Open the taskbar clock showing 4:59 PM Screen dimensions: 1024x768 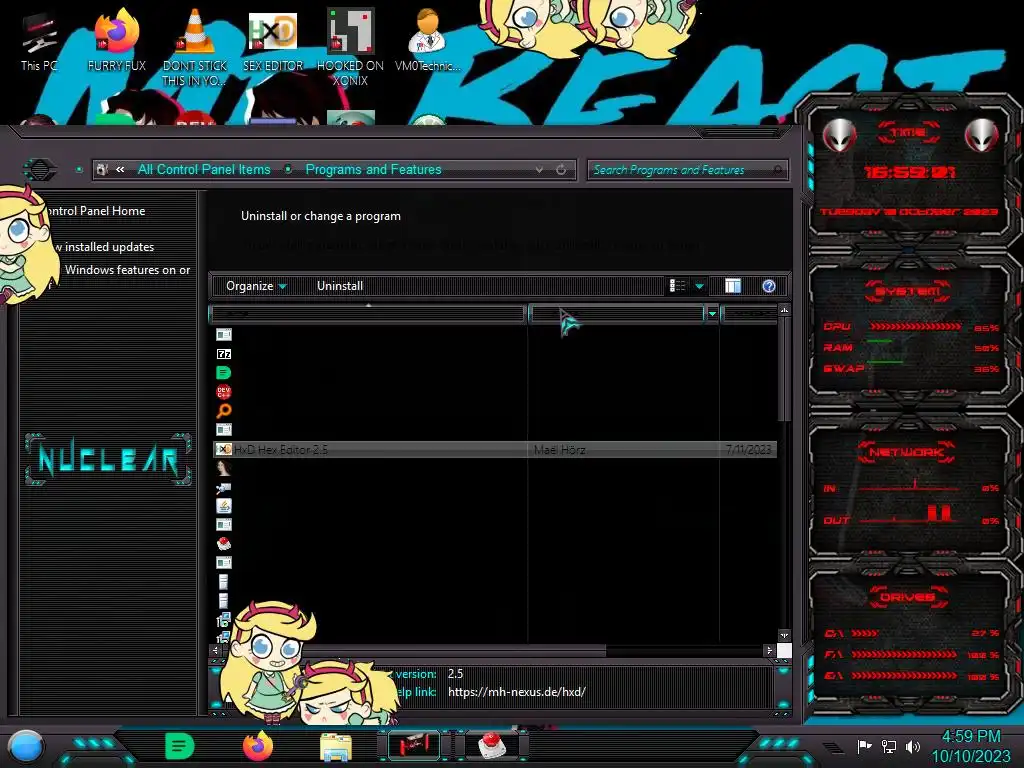[970, 746]
